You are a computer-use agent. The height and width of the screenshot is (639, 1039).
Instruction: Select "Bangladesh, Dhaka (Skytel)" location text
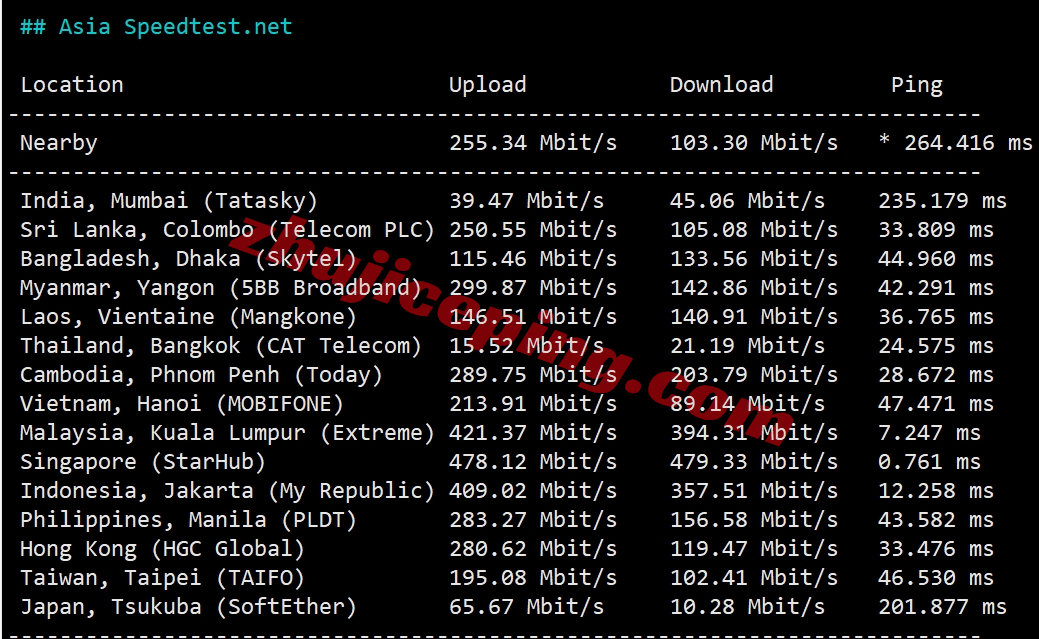pyautogui.click(x=188, y=259)
